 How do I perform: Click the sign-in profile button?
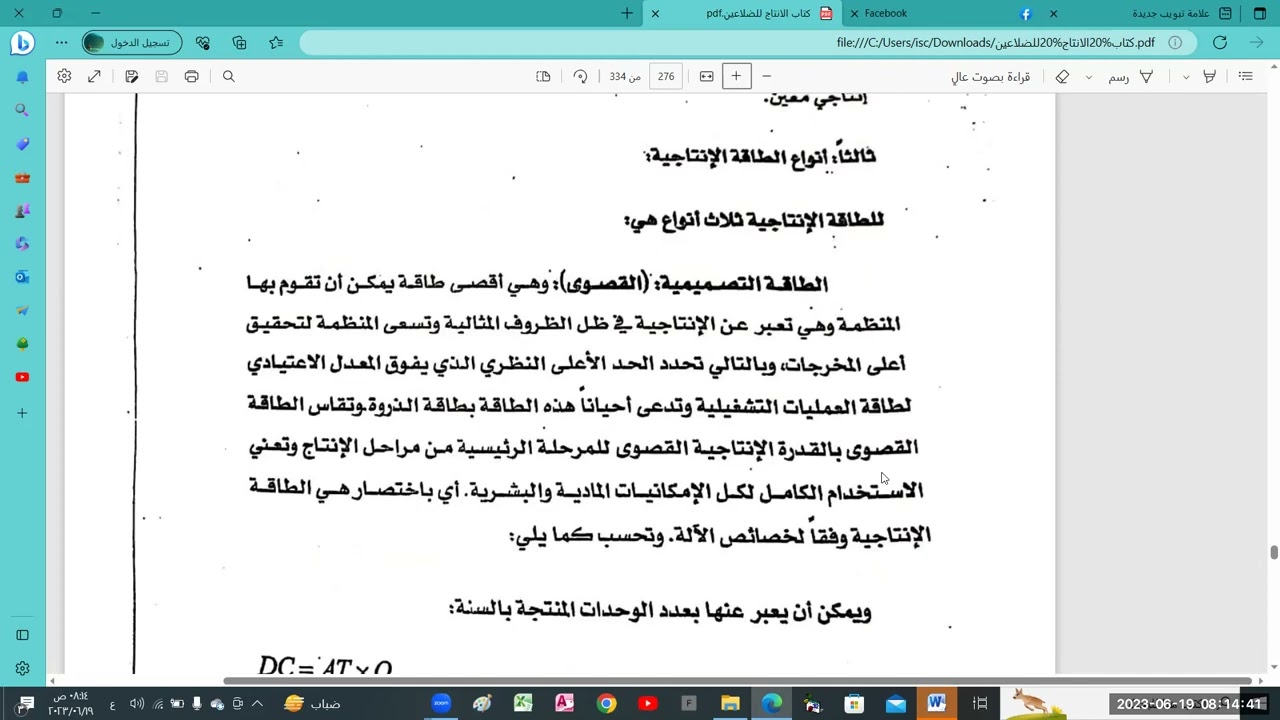click(x=131, y=43)
